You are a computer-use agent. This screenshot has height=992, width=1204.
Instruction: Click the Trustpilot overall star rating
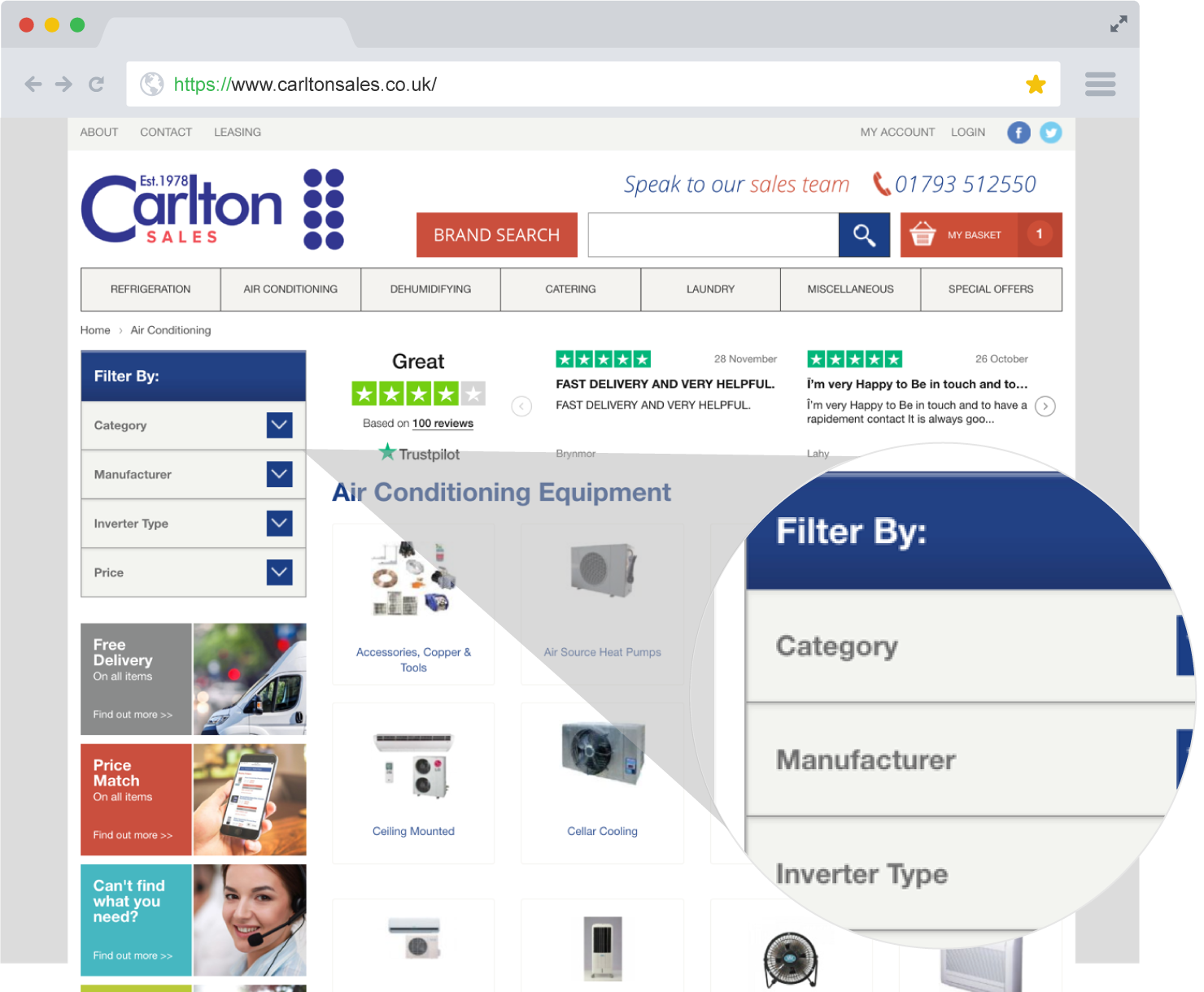(x=419, y=394)
